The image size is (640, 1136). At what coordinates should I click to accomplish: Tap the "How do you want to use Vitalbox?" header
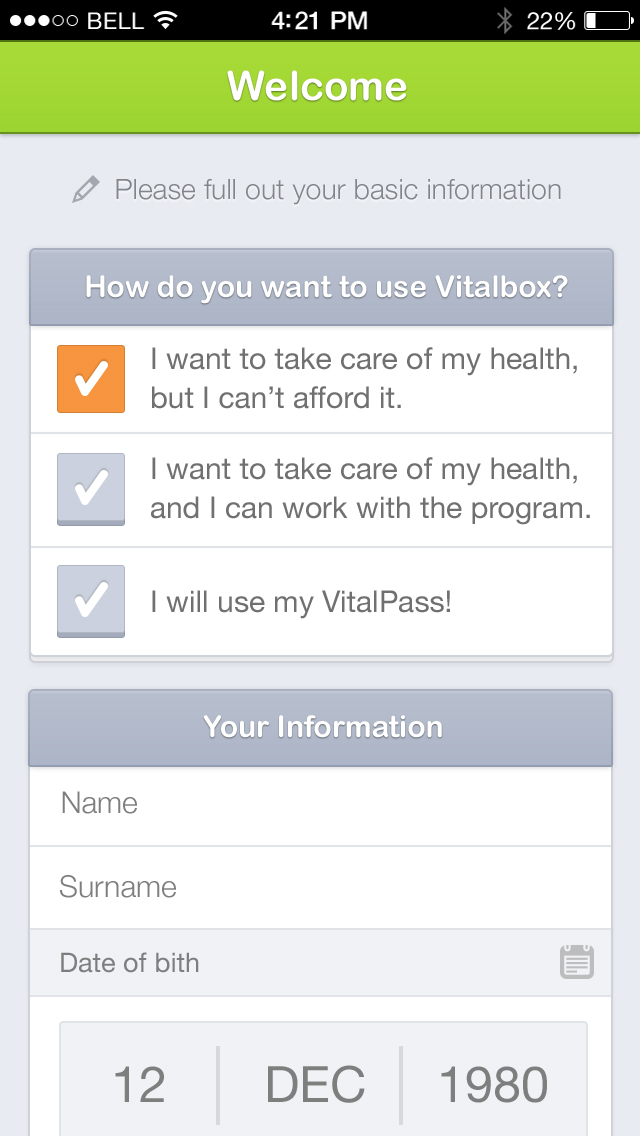(x=326, y=288)
